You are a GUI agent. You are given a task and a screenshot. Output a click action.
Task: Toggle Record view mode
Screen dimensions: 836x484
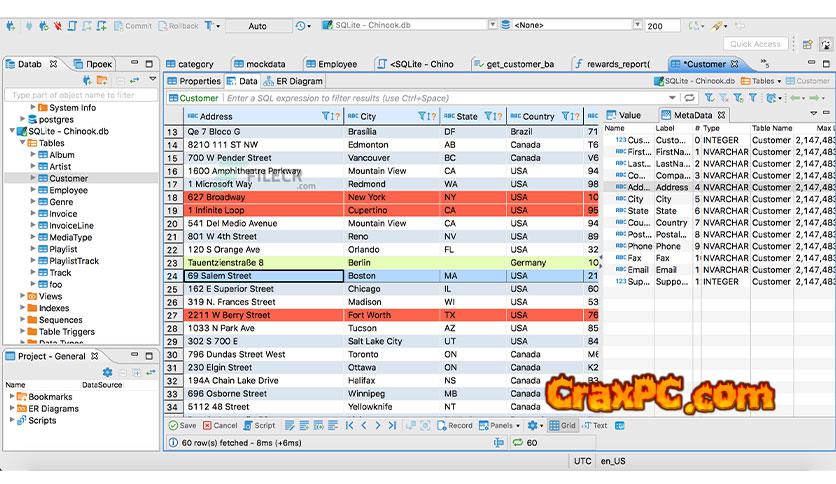(x=455, y=425)
